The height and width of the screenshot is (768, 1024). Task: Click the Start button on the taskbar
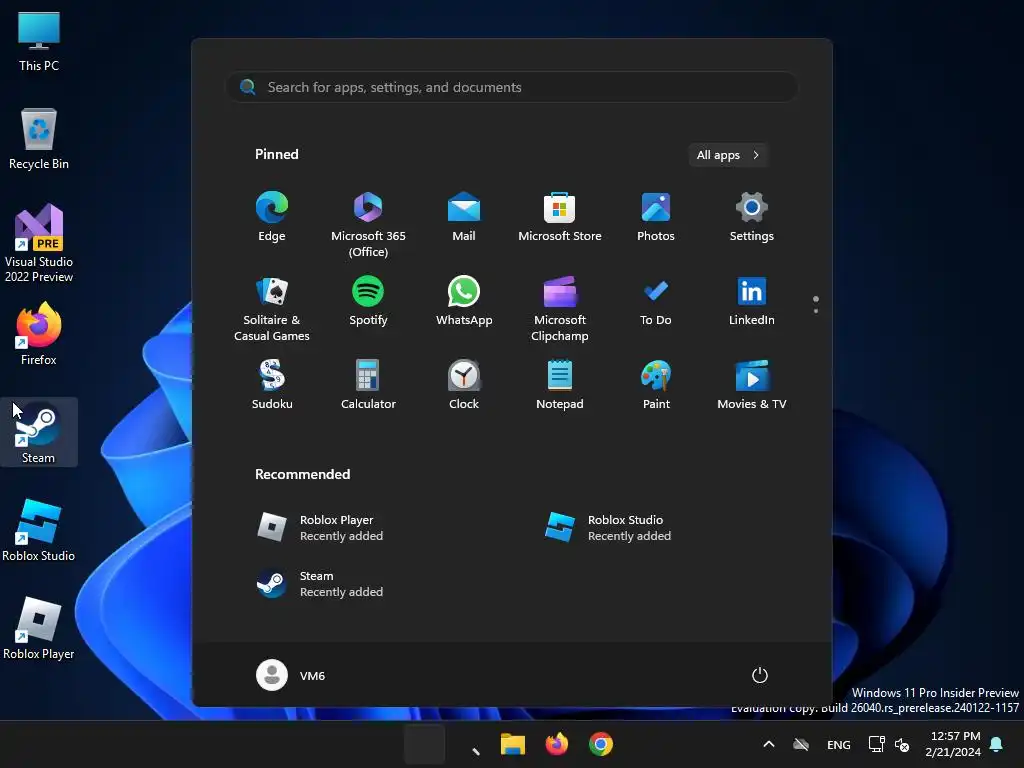click(x=424, y=744)
